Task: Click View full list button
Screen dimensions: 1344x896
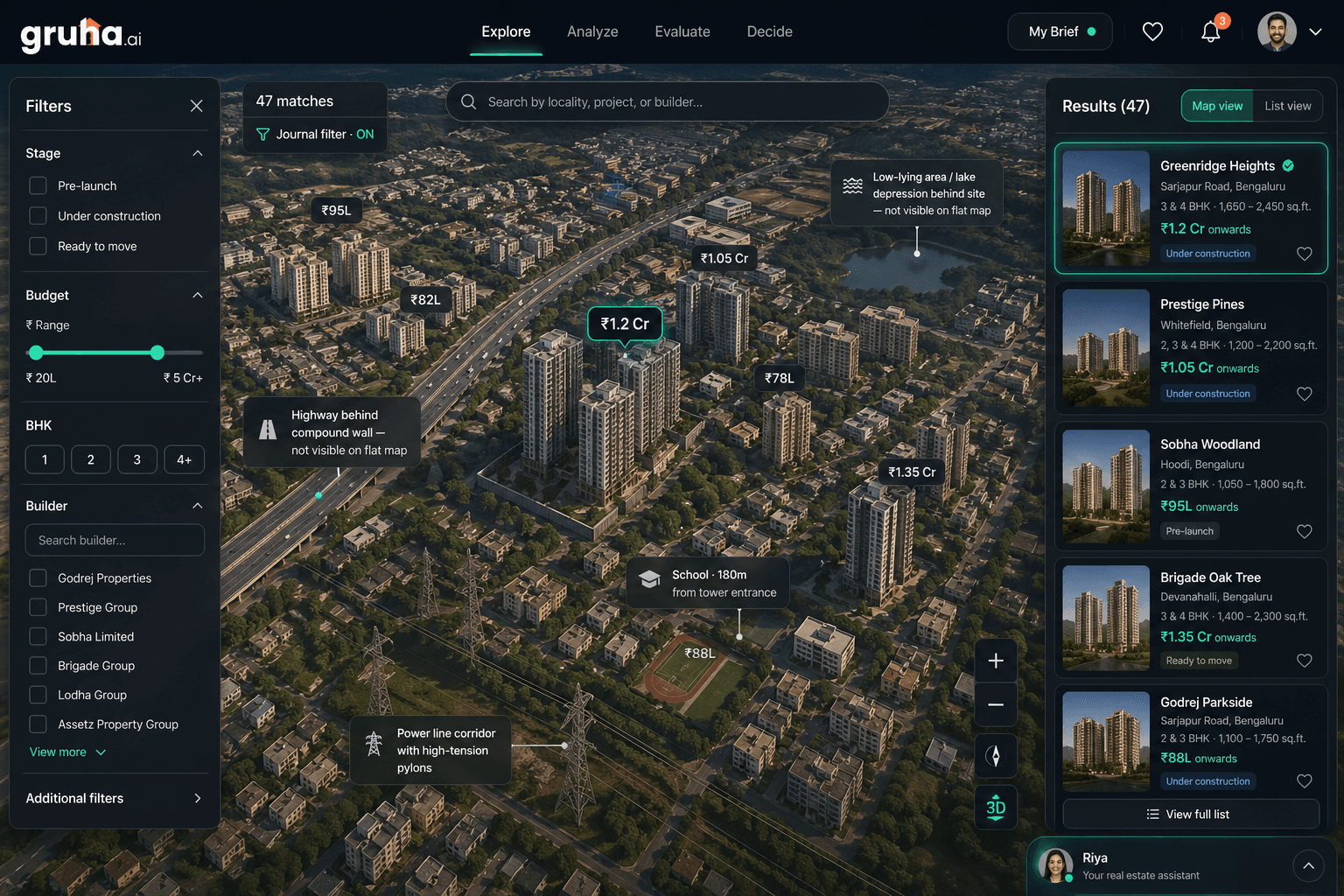Action: click(x=1191, y=814)
